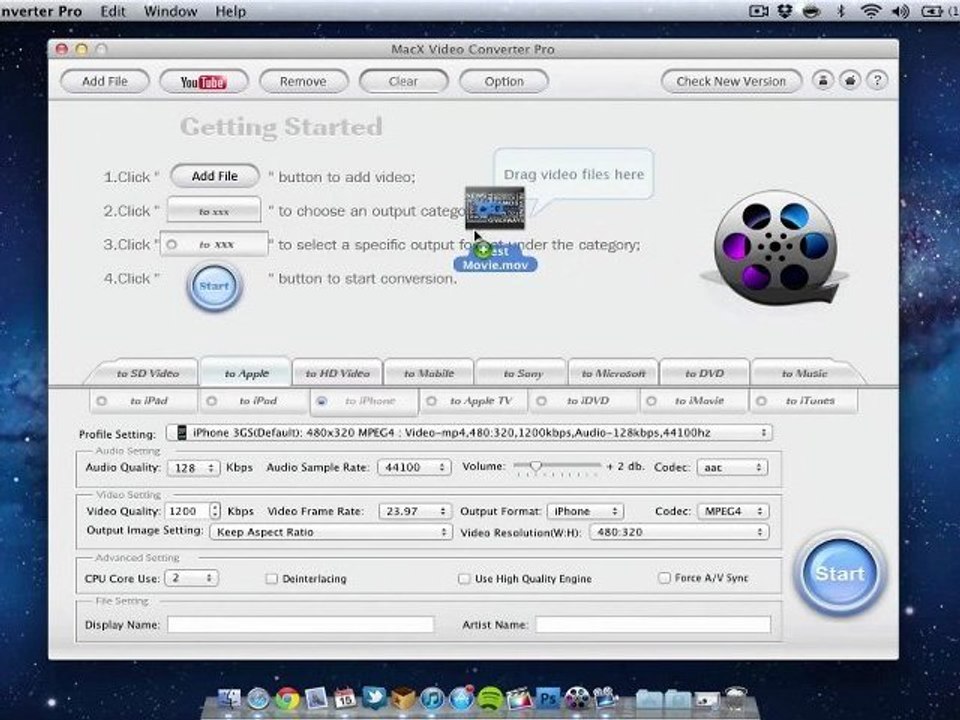The height and width of the screenshot is (720, 960).
Task: Click the Add File toolbar button
Action: point(105,81)
